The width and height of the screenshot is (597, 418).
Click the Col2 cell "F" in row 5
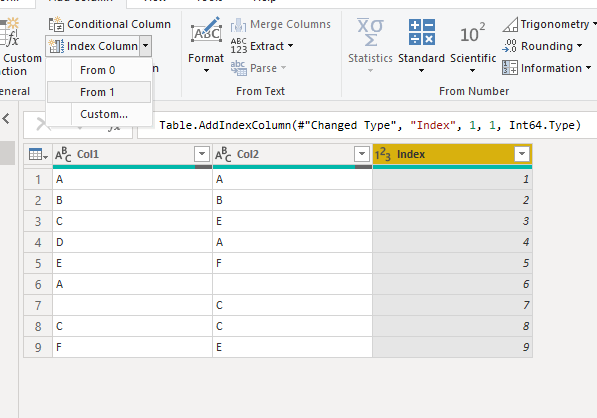(292, 263)
